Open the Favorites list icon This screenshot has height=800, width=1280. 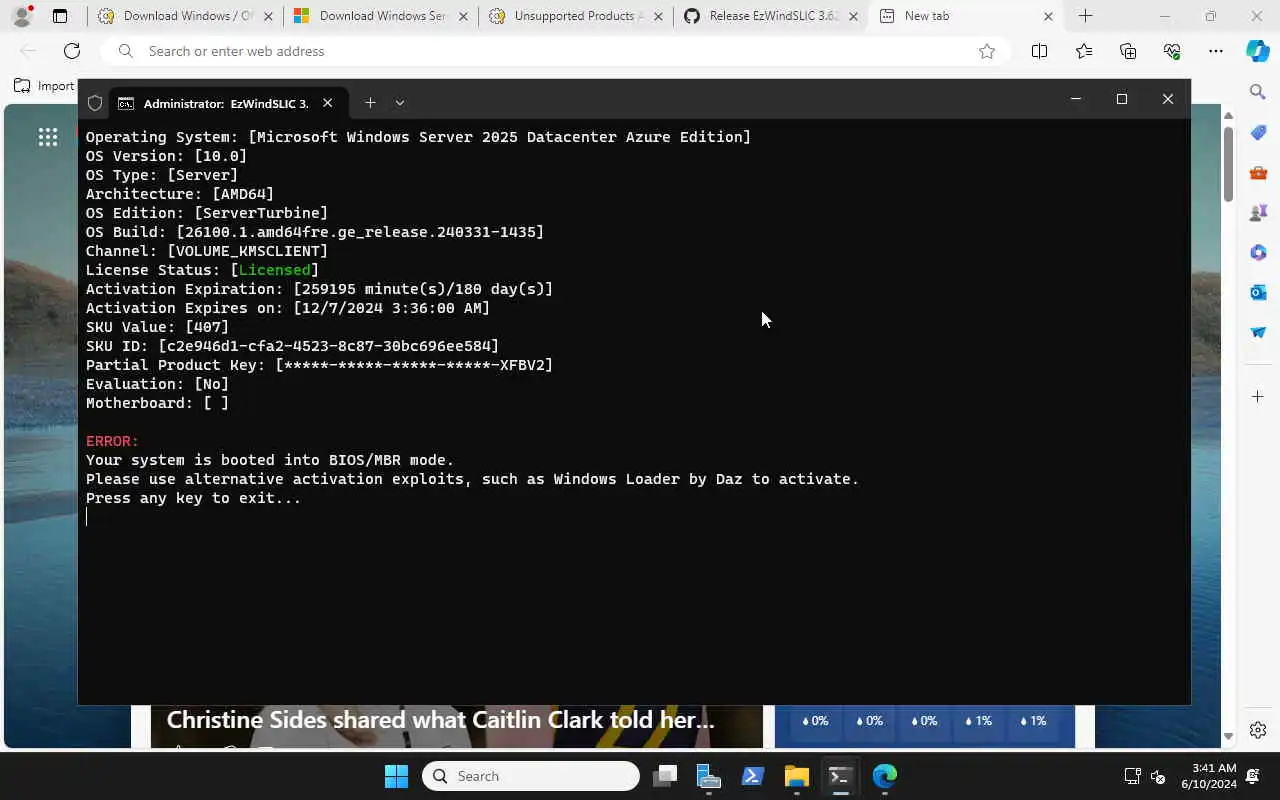[x=1084, y=51]
